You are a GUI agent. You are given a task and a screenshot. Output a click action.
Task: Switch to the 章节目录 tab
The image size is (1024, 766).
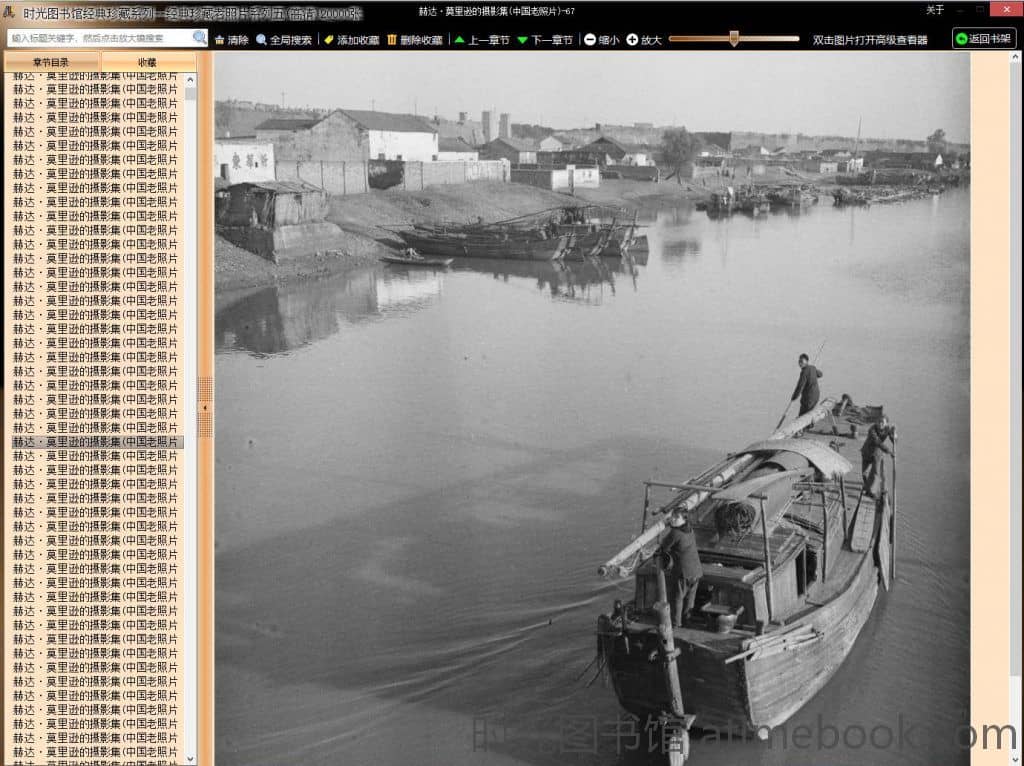(x=51, y=62)
